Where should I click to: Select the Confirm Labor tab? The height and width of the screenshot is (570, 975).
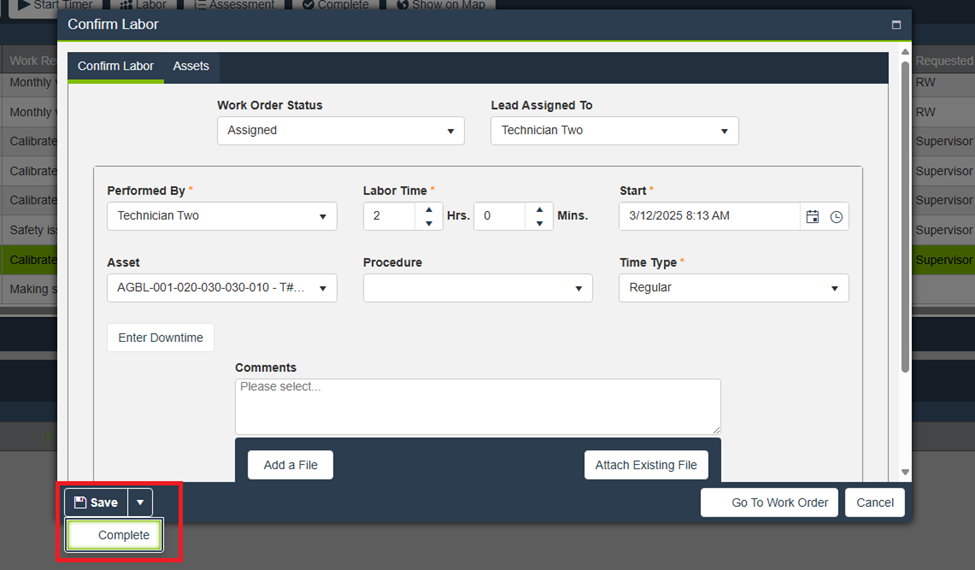116,66
